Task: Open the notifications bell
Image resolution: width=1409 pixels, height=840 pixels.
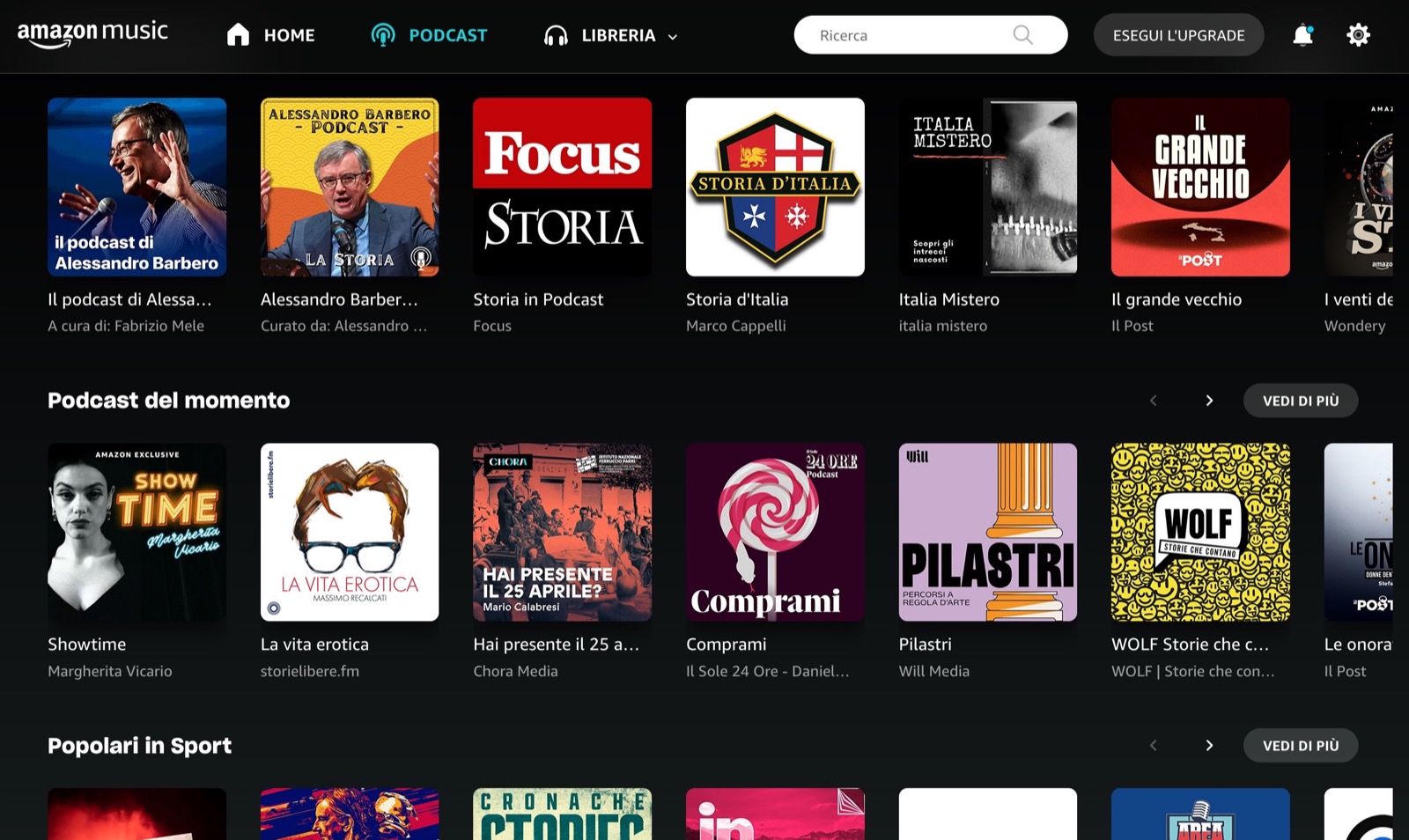Action: 1302,35
